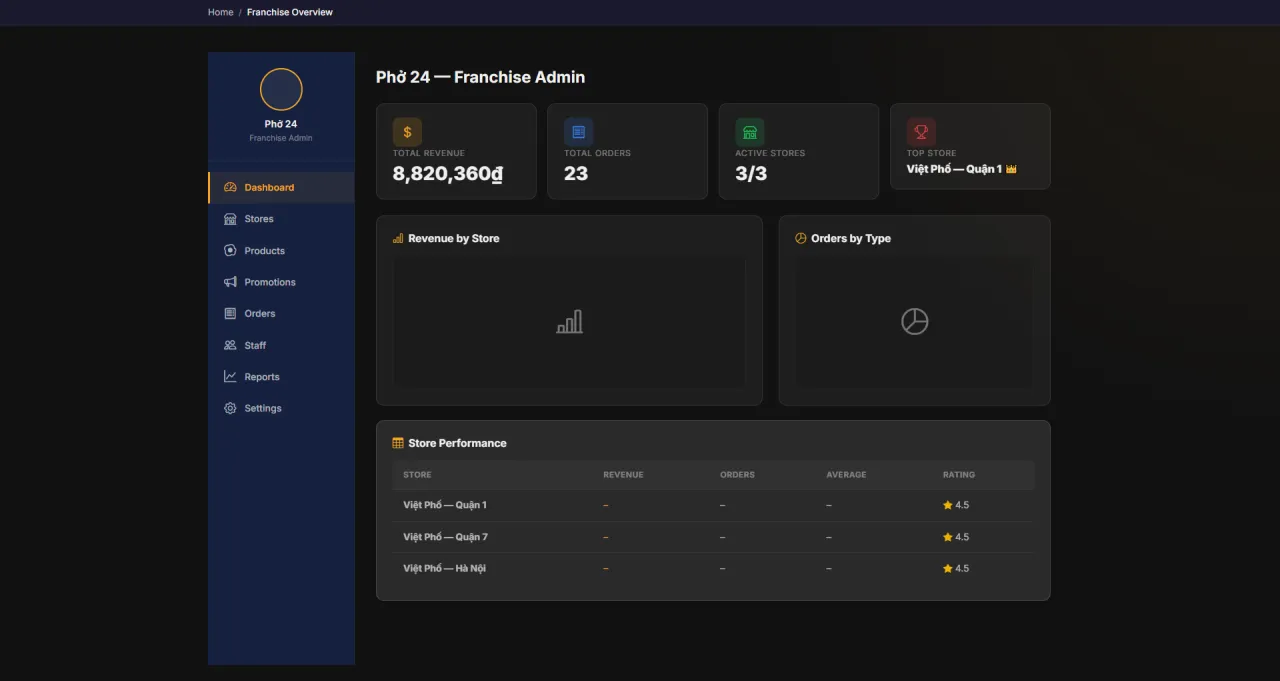Open the Products page
This screenshot has width=1280, height=681.
[x=281, y=250]
